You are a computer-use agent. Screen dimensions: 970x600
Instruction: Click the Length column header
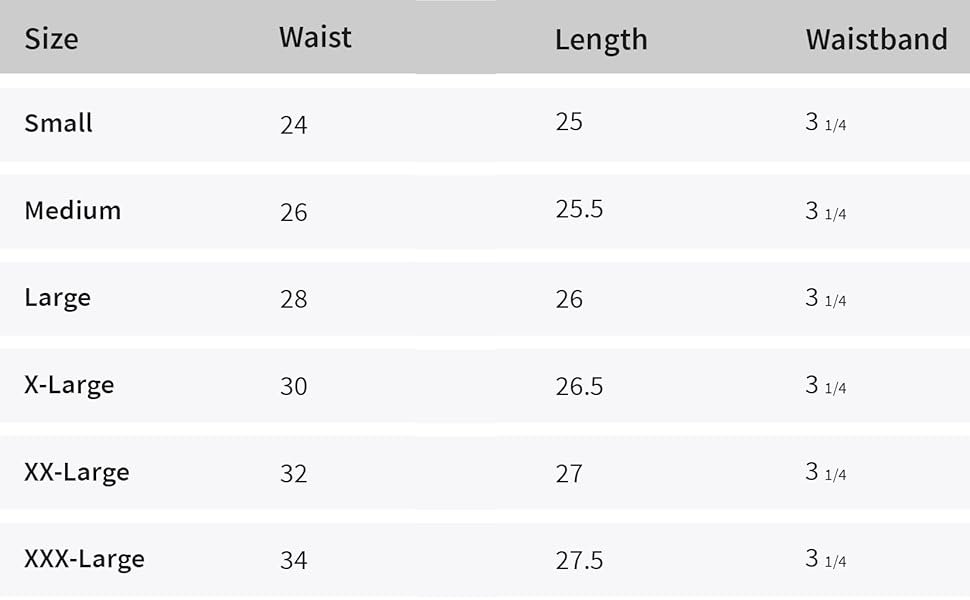(x=601, y=39)
